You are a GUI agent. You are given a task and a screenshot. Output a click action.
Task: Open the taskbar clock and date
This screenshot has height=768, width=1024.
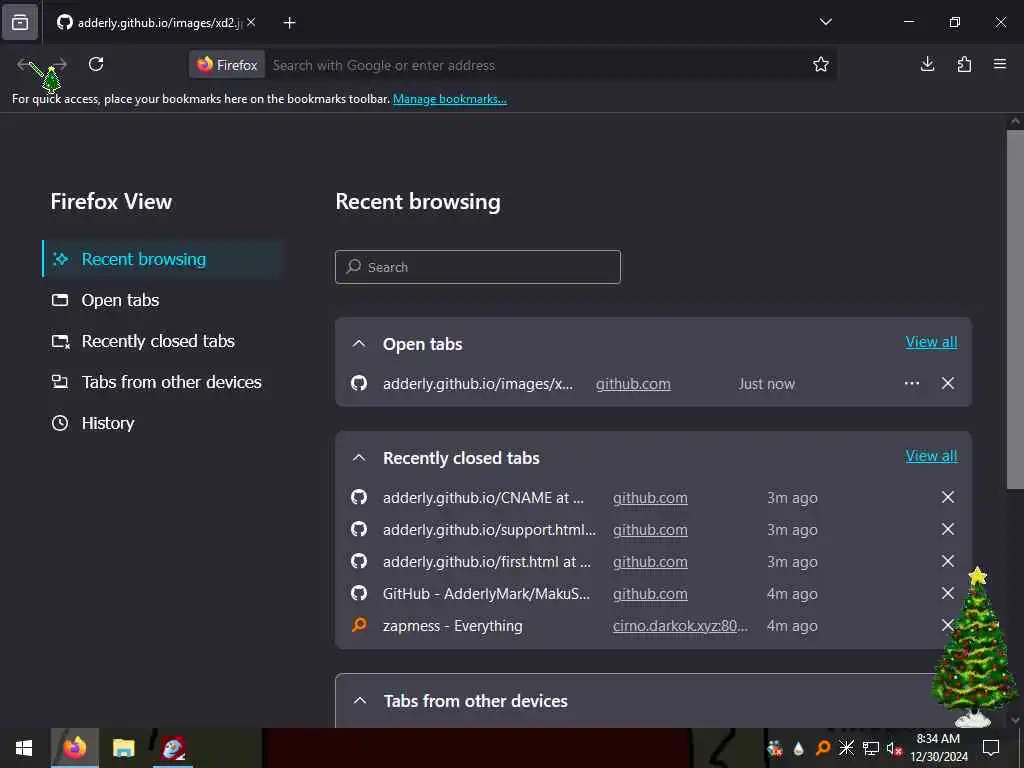click(x=938, y=748)
